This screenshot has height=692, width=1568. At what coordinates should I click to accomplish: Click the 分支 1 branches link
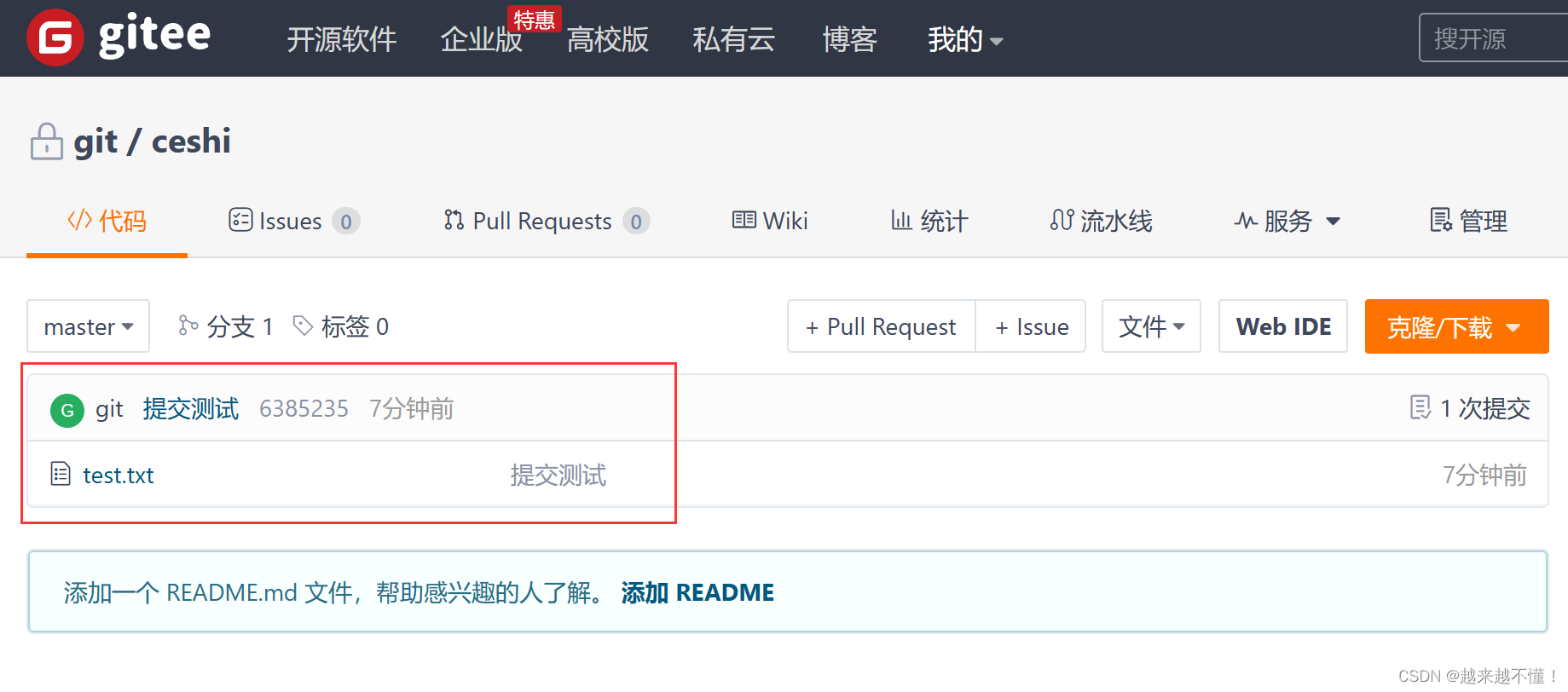(x=240, y=326)
